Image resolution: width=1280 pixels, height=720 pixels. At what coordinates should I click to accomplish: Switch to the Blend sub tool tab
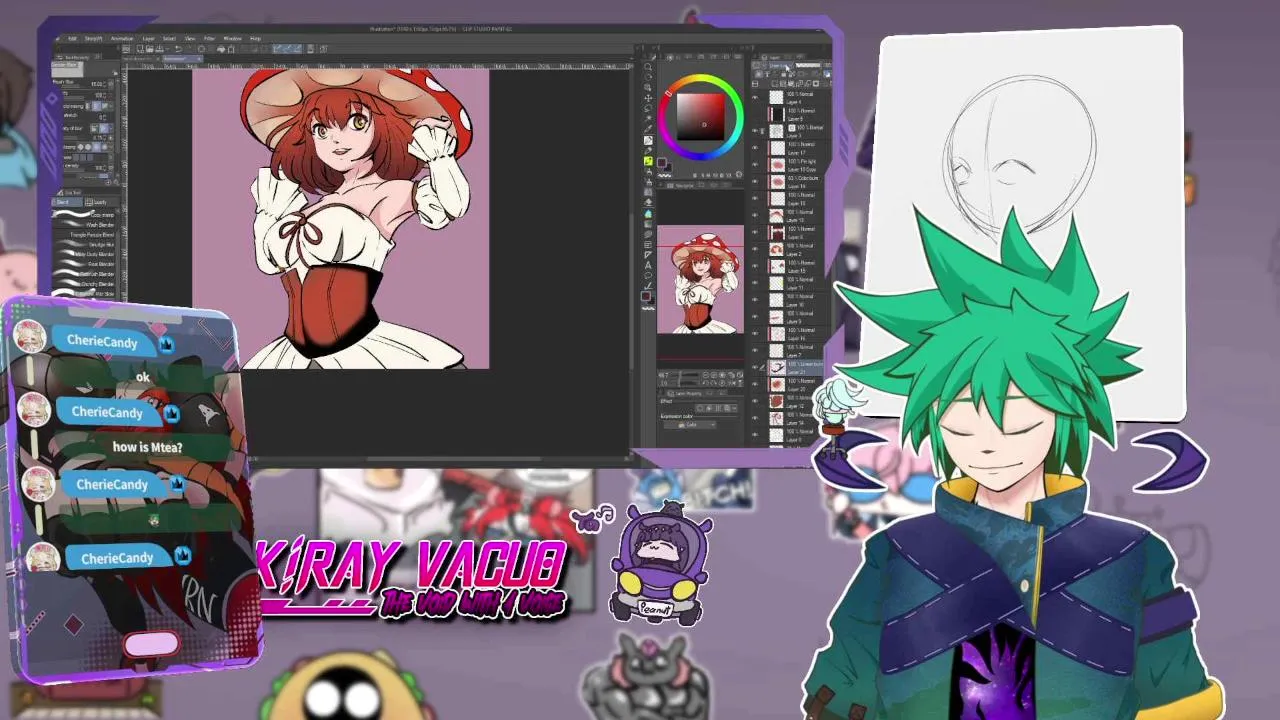(x=67, y=202)
